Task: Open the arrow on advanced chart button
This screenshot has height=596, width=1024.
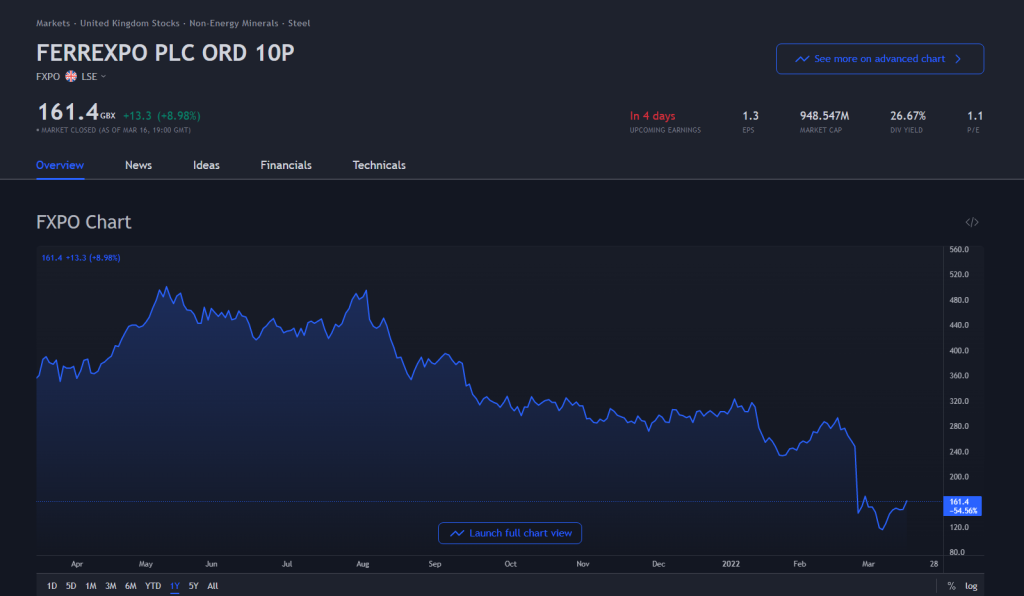Action: 958,59
